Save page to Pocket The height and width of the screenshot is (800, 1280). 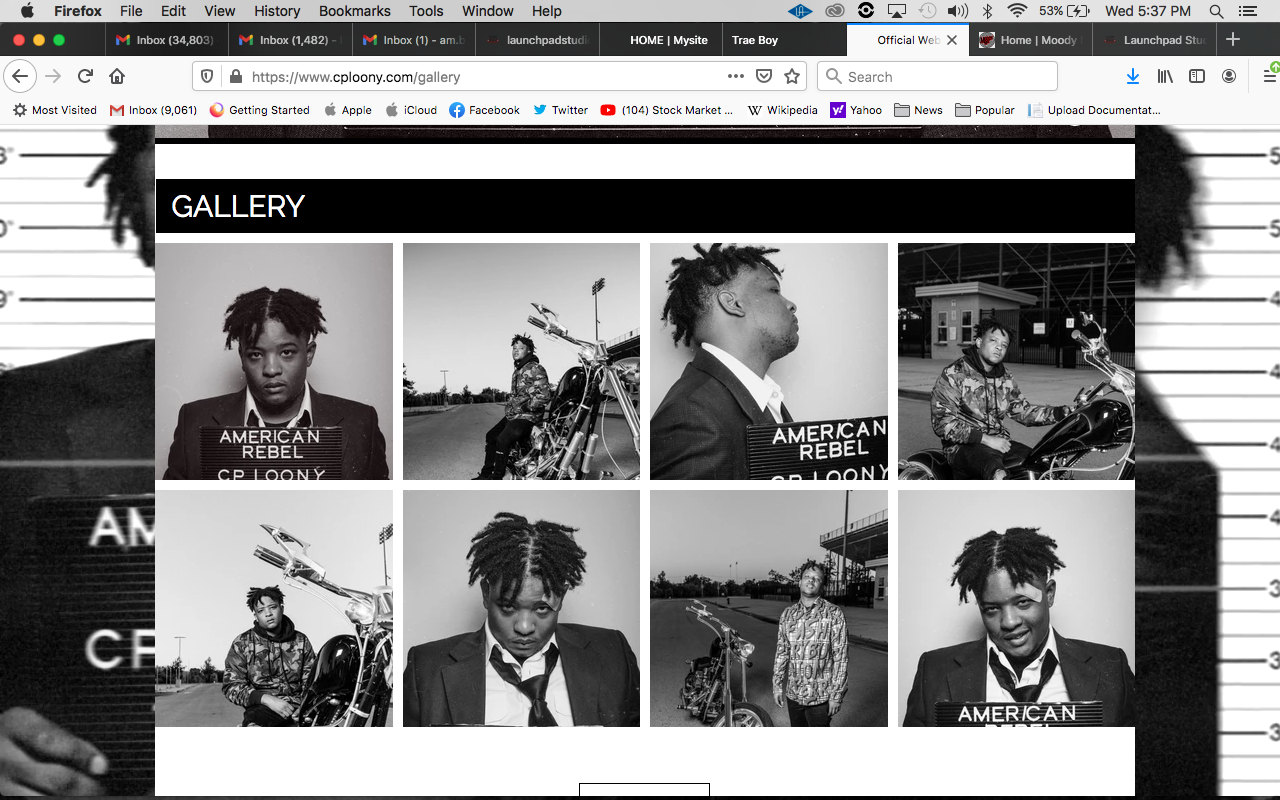click(x=764, y=76)
